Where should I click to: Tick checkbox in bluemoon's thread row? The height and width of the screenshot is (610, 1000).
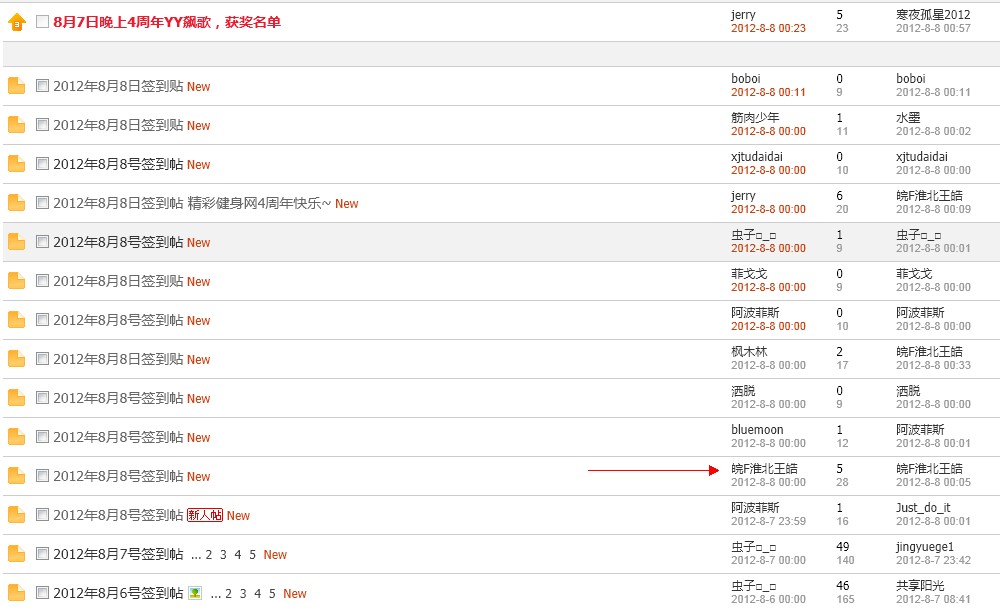[42, 435]
